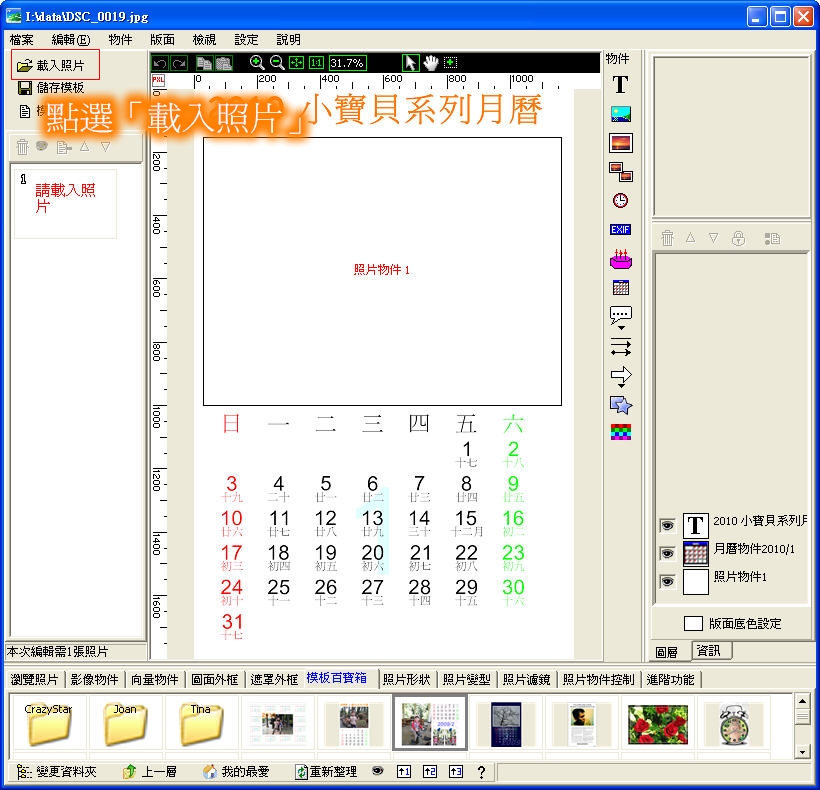
Task: Click the dotted-box plus icon in toolbar
Action: [450, 63]
